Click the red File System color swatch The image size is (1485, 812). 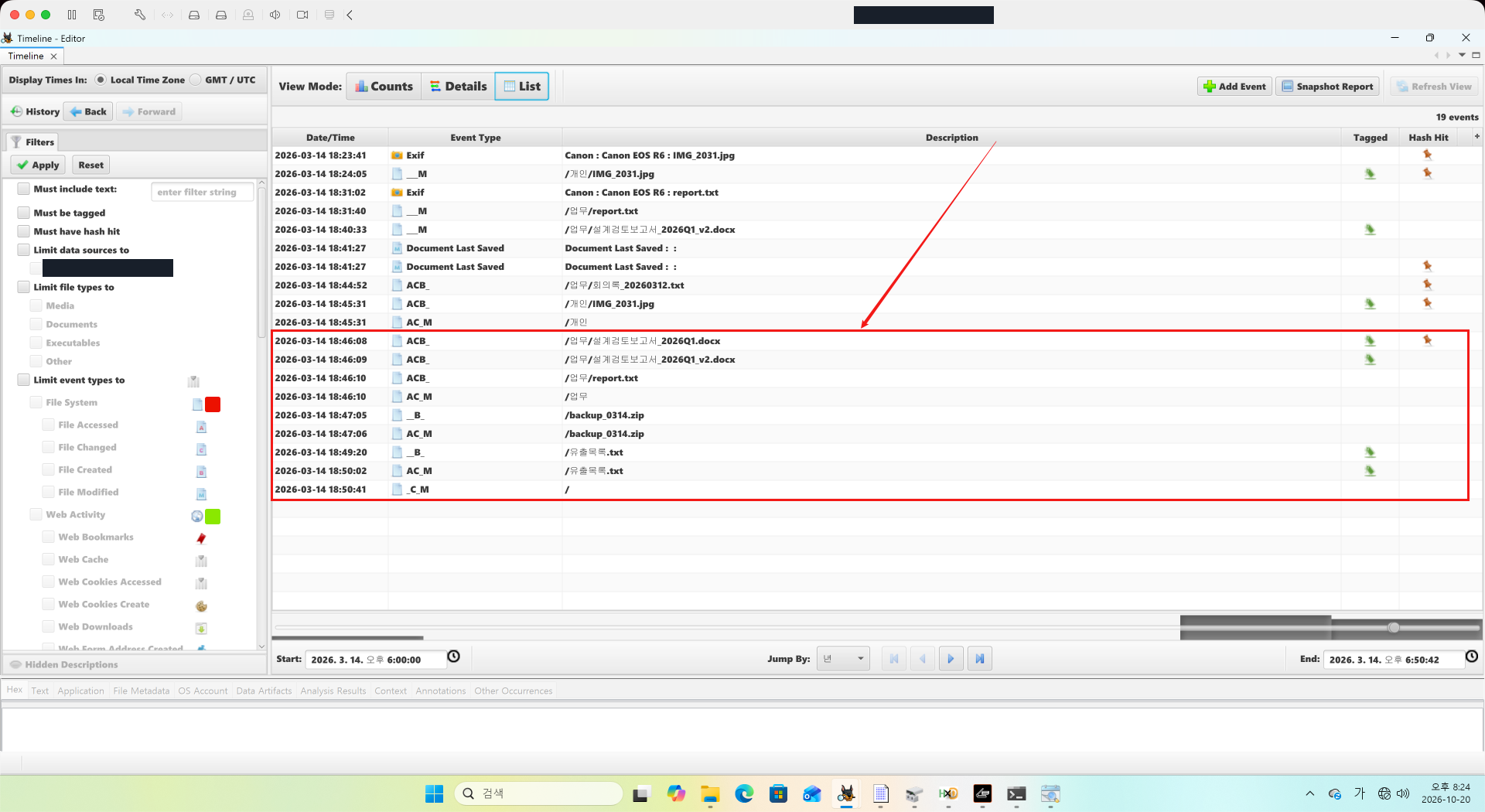[213, 404]
